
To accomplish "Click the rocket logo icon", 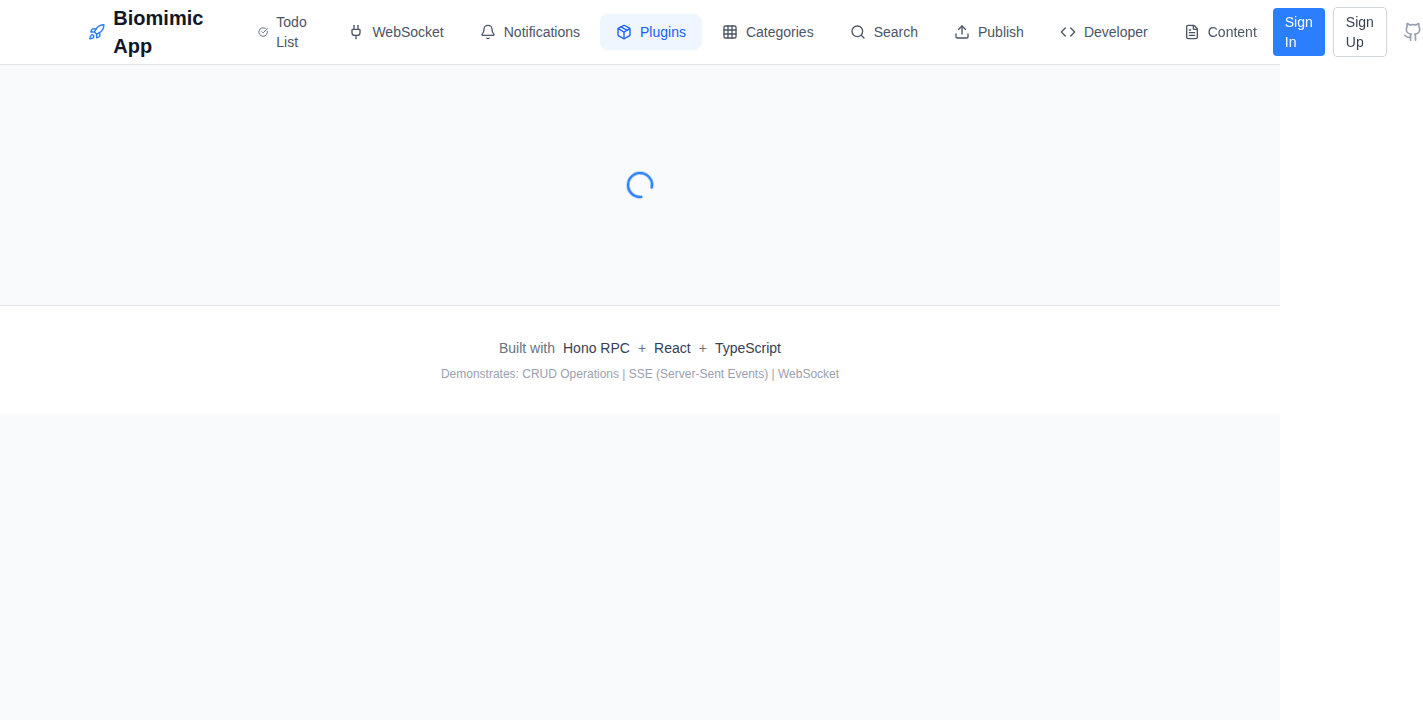I will (x=96, y=32).
